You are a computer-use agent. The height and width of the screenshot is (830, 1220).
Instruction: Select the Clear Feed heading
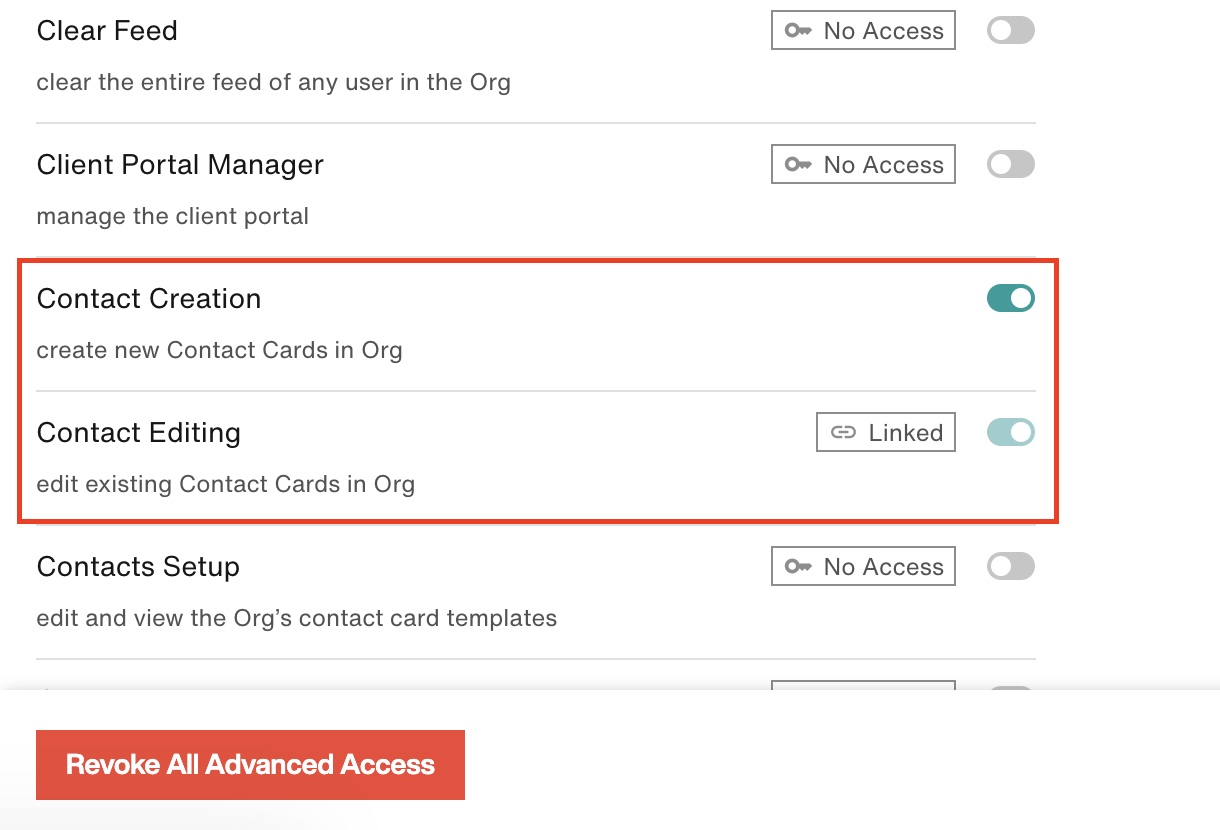tap(106, 31)
